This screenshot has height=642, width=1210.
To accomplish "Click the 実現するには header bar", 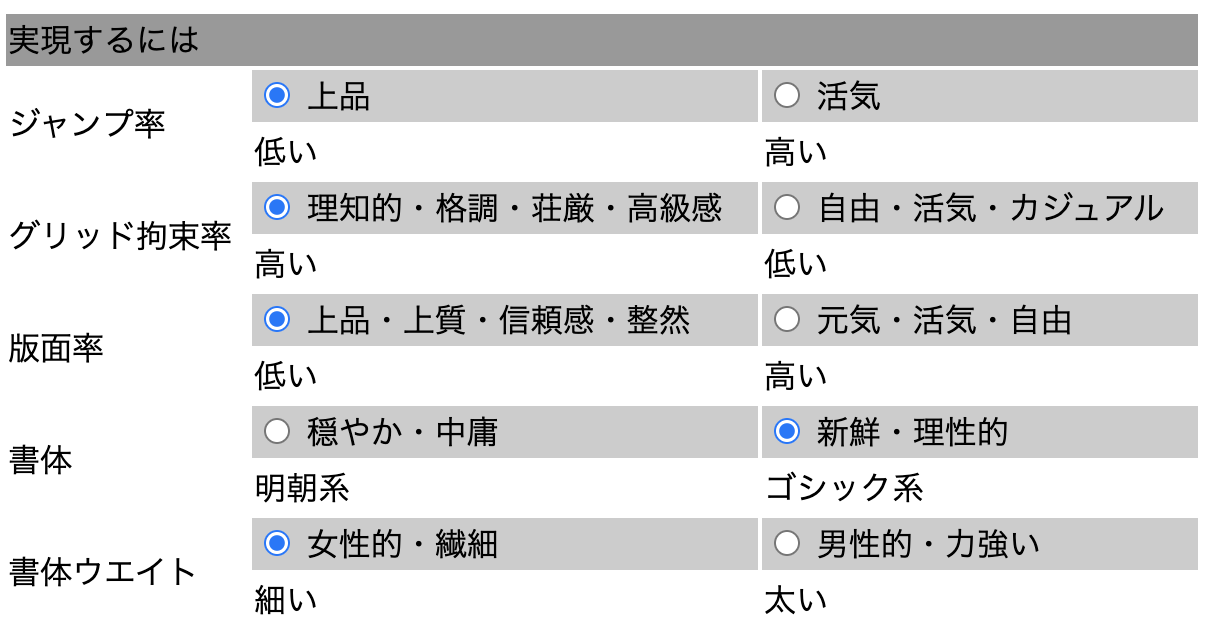I will pos(602,40).
